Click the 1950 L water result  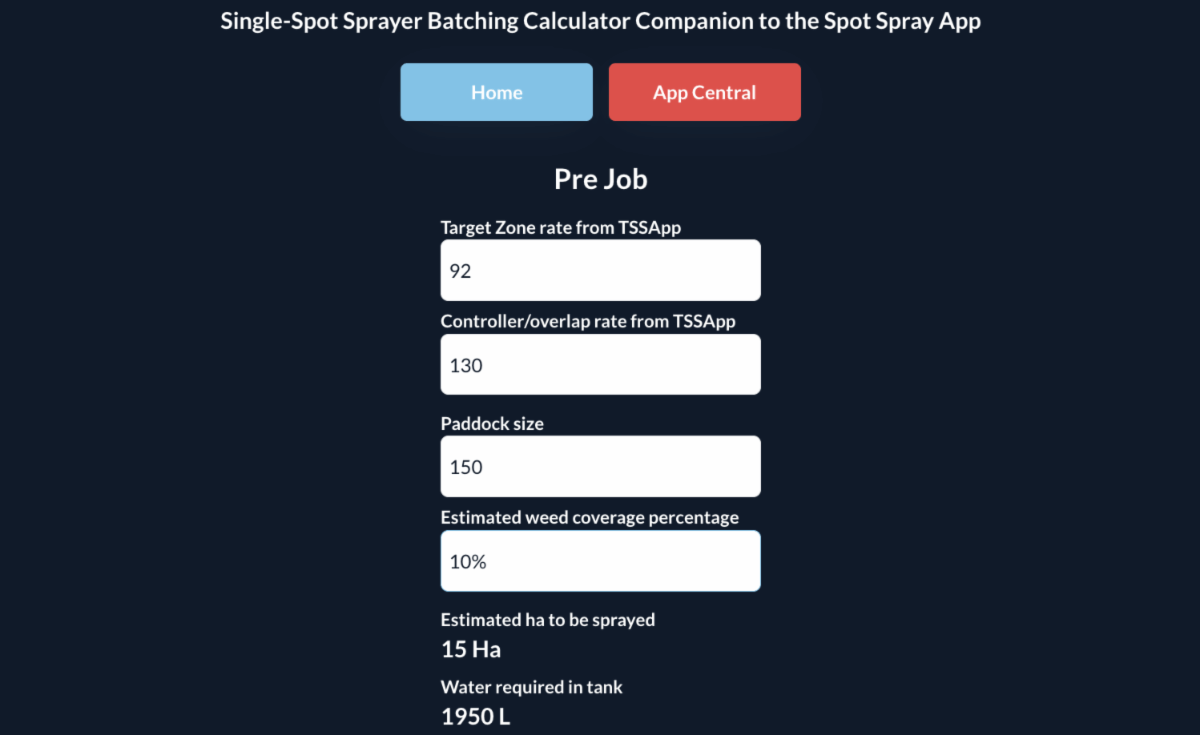(476, 717)
